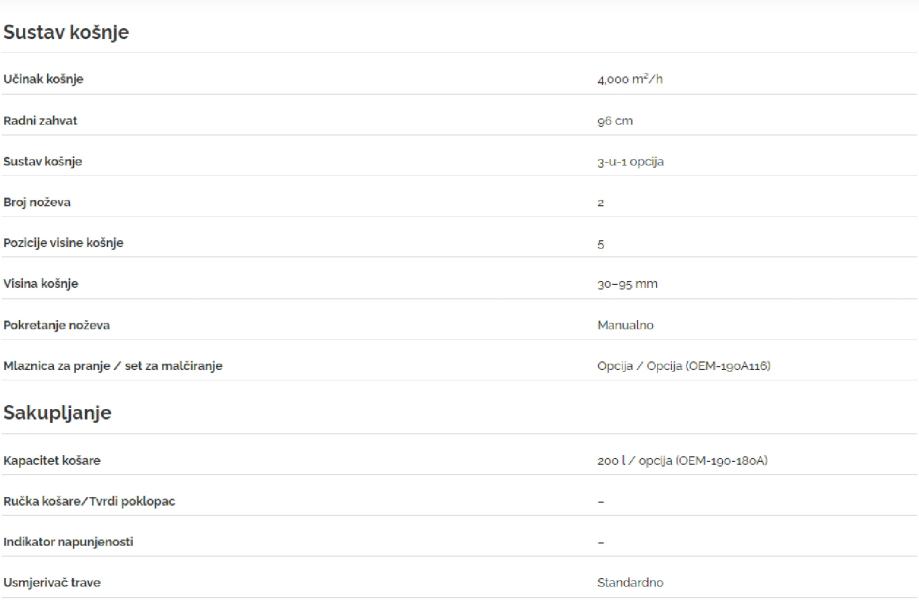Select the "Indikator napunjenosti" row label
This screenshot has height=601, width=919.
68,542
